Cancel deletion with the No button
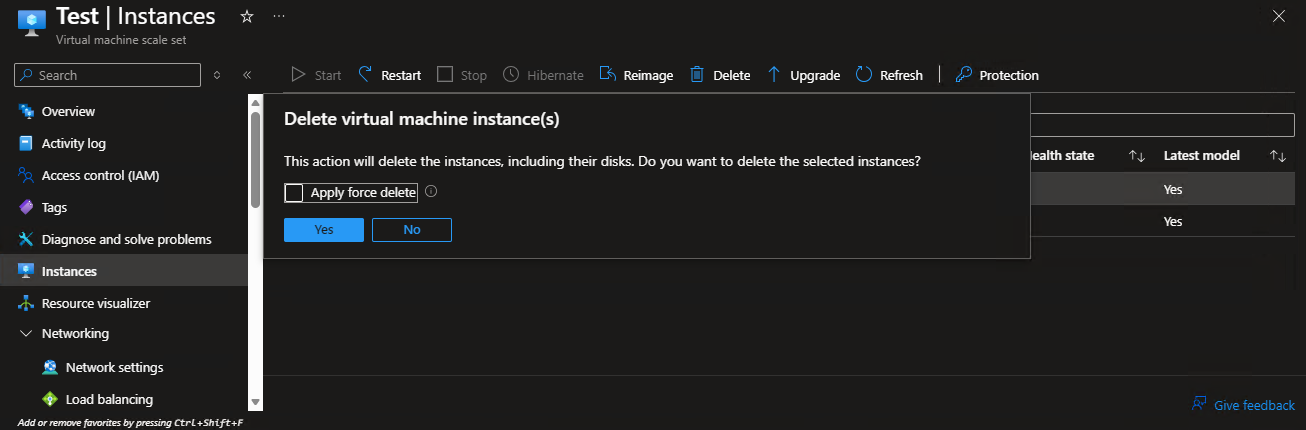 [412, 230]
